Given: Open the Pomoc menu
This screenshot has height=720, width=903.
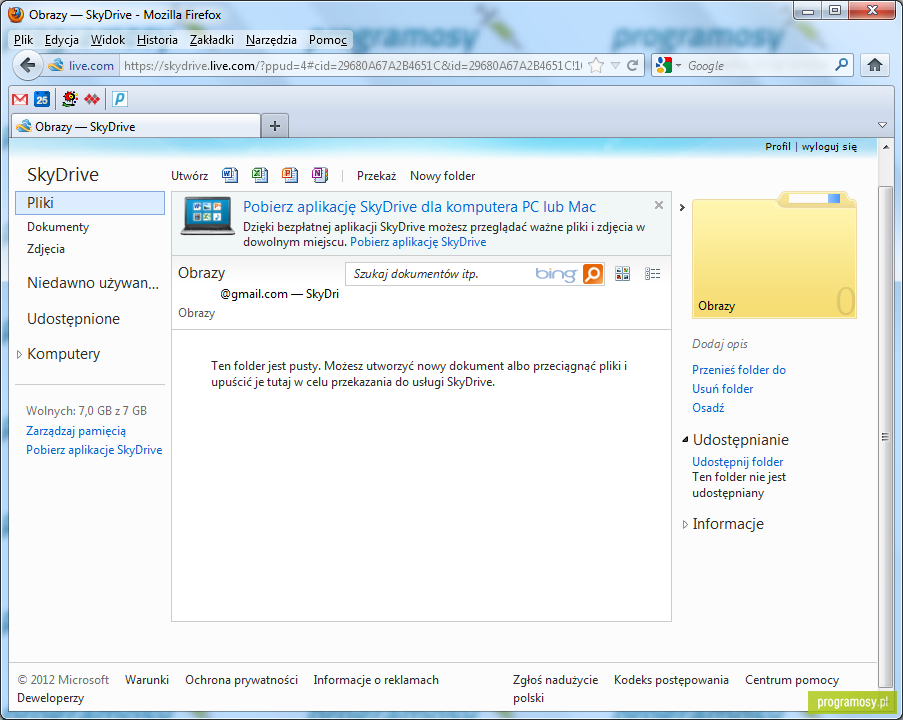Looking at the screenshot, I should click(x=328, y=40).
